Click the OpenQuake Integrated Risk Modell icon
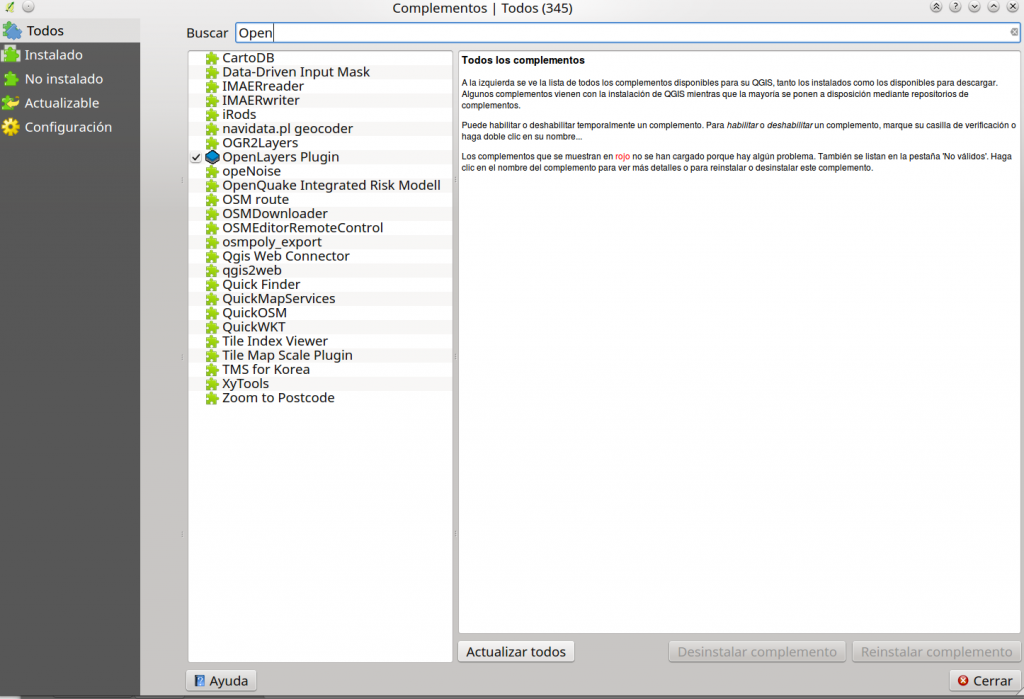The height and width of the screenshot is (699, 1024). (212, 186)
